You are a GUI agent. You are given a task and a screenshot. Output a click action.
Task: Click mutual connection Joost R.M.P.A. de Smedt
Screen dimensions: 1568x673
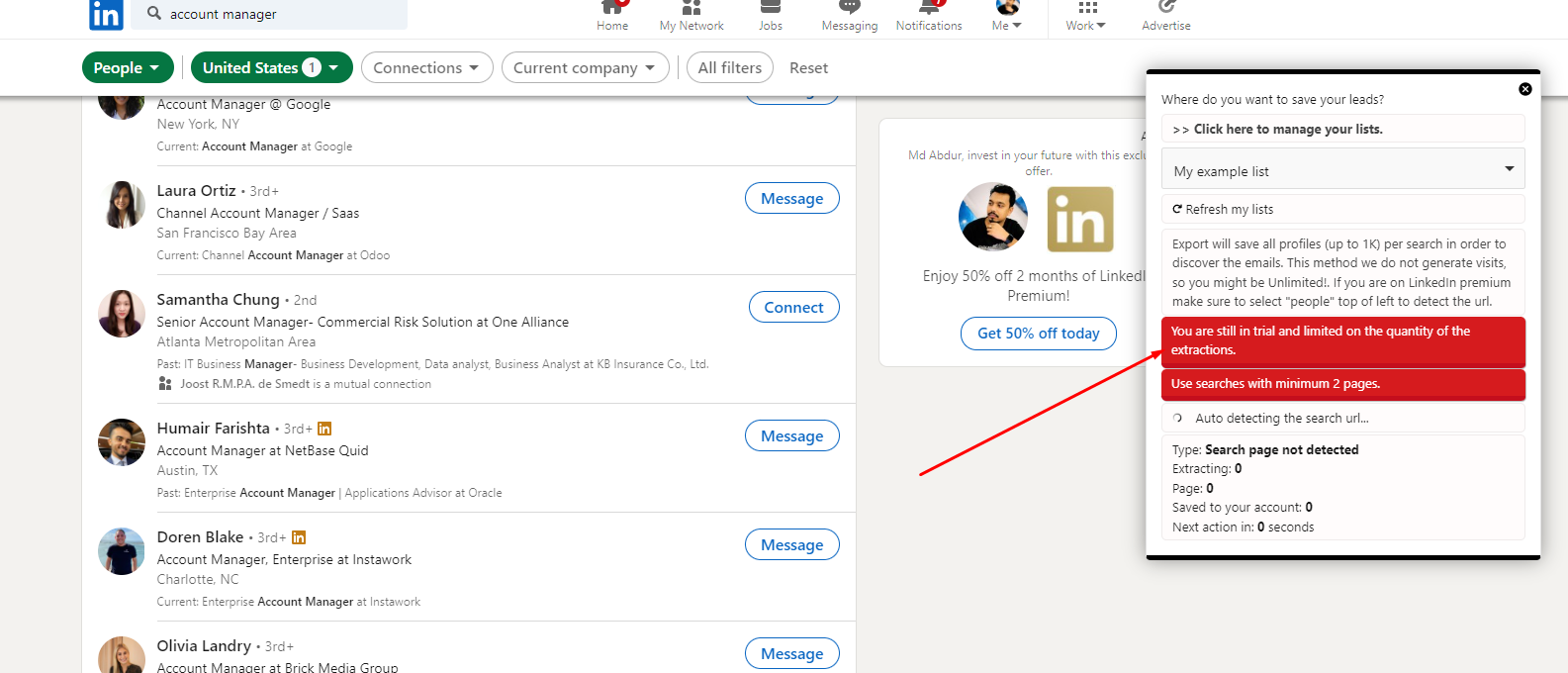coord(245,384)
